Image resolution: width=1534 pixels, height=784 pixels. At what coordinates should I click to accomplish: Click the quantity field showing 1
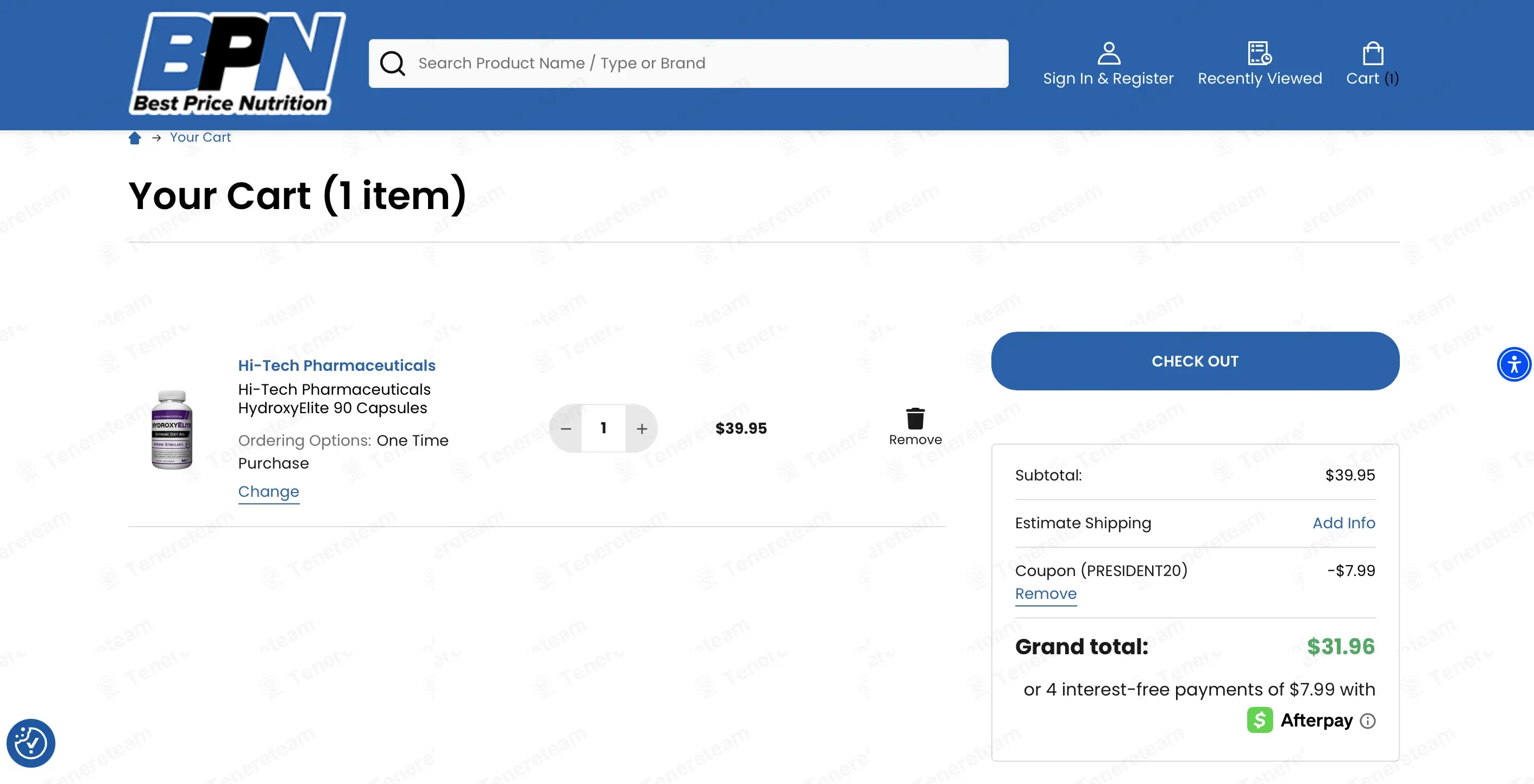click(x=603, y=428)
